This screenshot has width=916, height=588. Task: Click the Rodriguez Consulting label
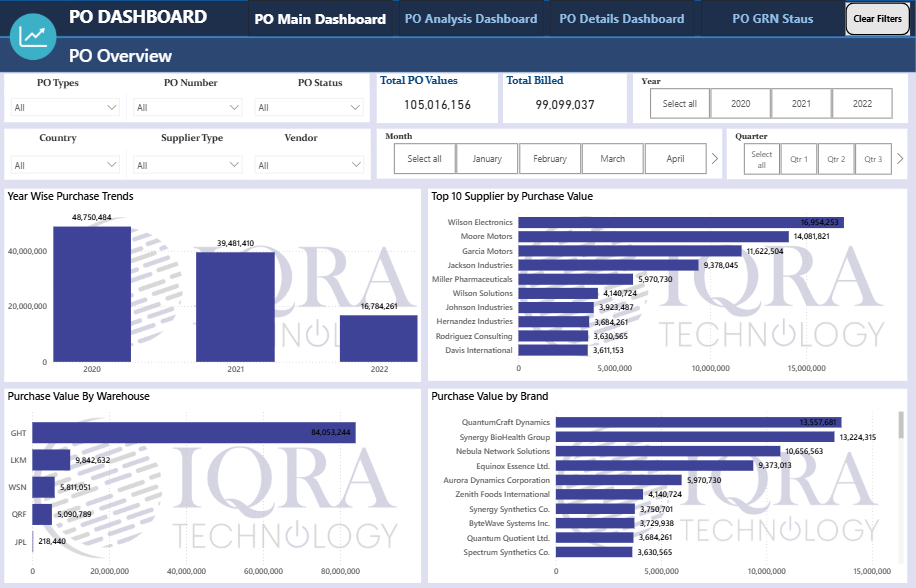(x=474, y=336)
